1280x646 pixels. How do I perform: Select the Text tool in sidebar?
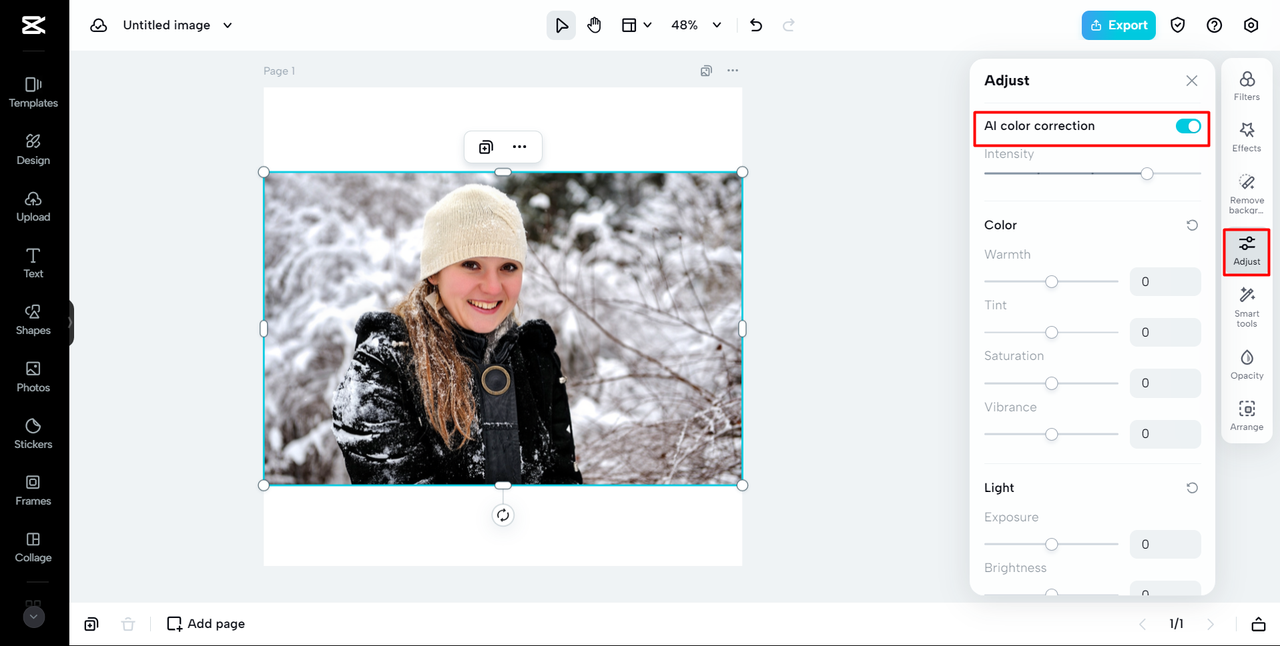click(x=33, y=263)
